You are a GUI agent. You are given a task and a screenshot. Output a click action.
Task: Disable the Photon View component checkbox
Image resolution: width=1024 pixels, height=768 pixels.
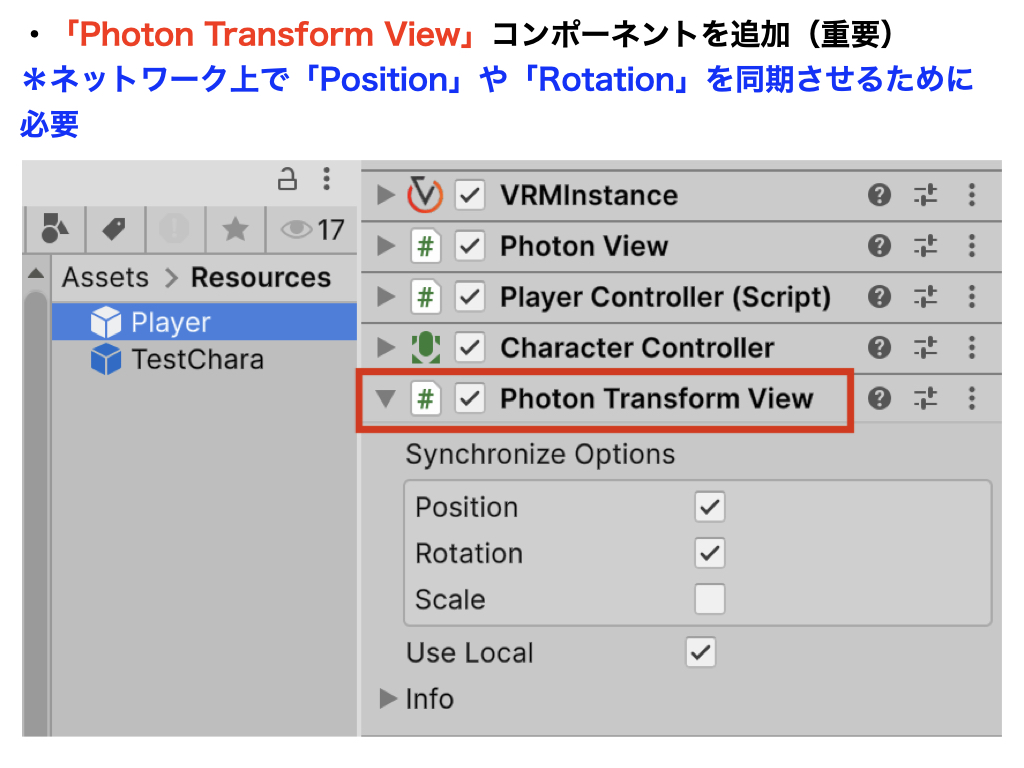[x=470, y=246]
